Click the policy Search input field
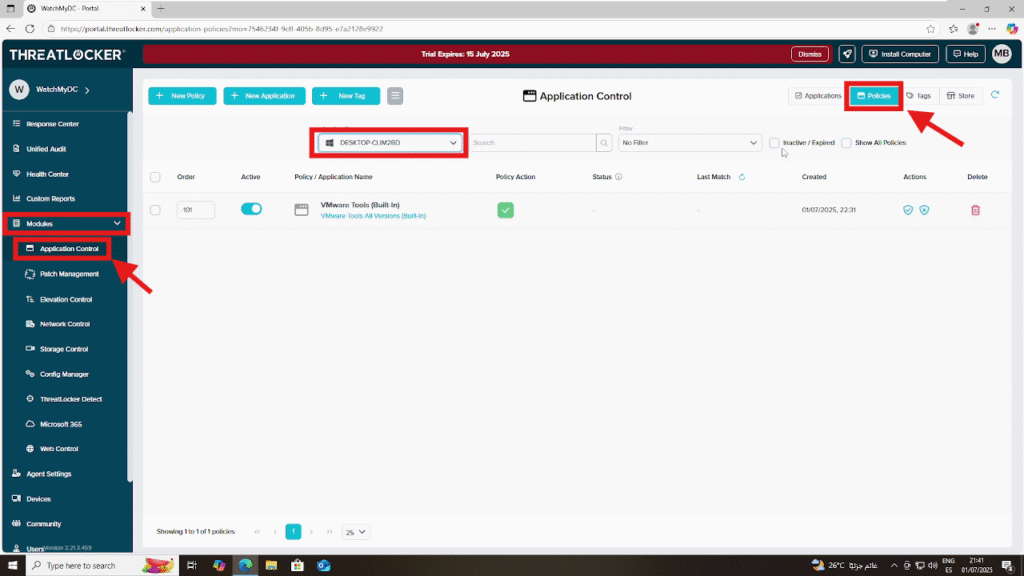1024x576 pixels. tap(532, 143)
